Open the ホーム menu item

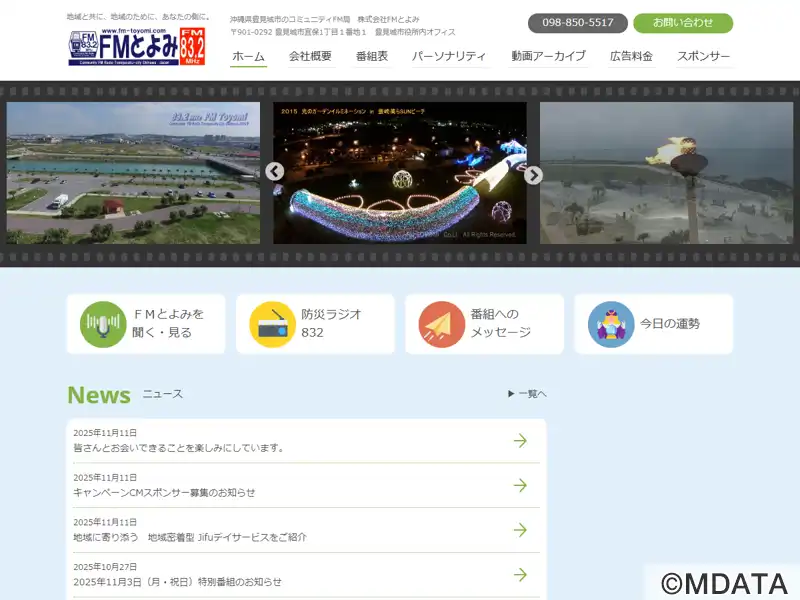tap(248, 56)
